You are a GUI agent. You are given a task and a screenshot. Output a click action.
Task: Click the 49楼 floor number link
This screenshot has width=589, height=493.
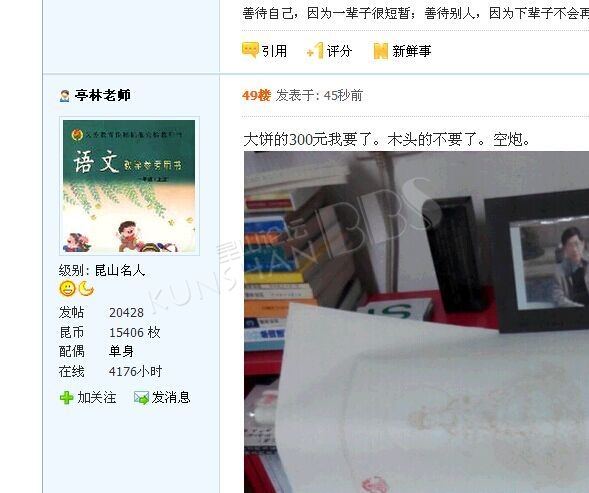(256, 95)
